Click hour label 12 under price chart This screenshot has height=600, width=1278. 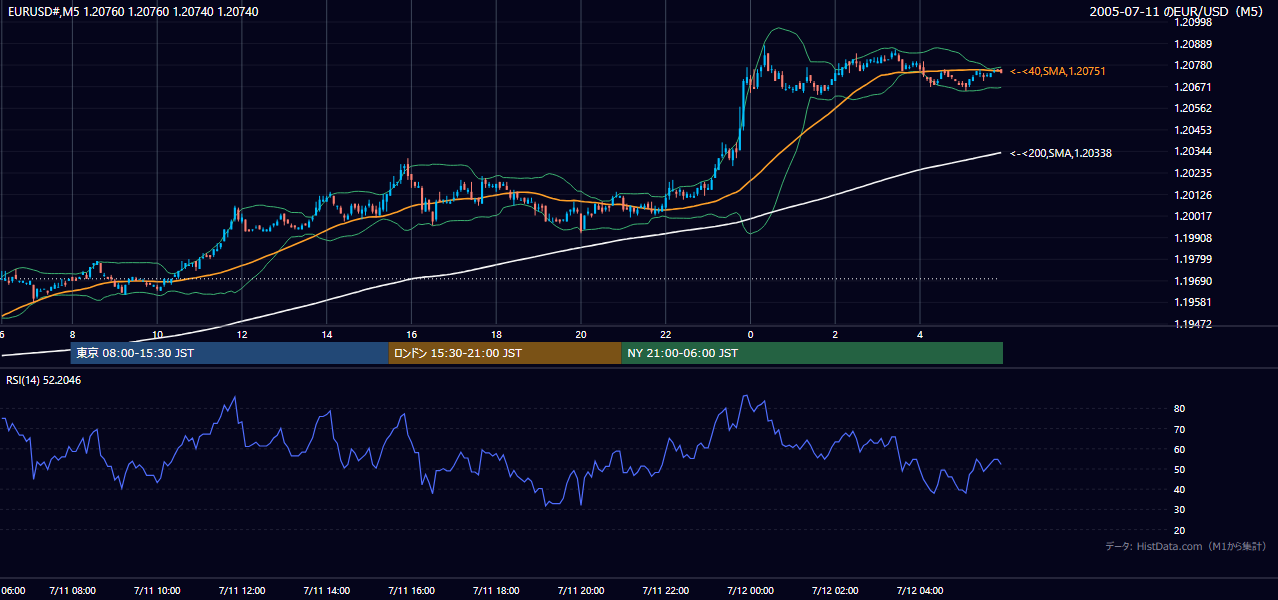tap(242, 334)
